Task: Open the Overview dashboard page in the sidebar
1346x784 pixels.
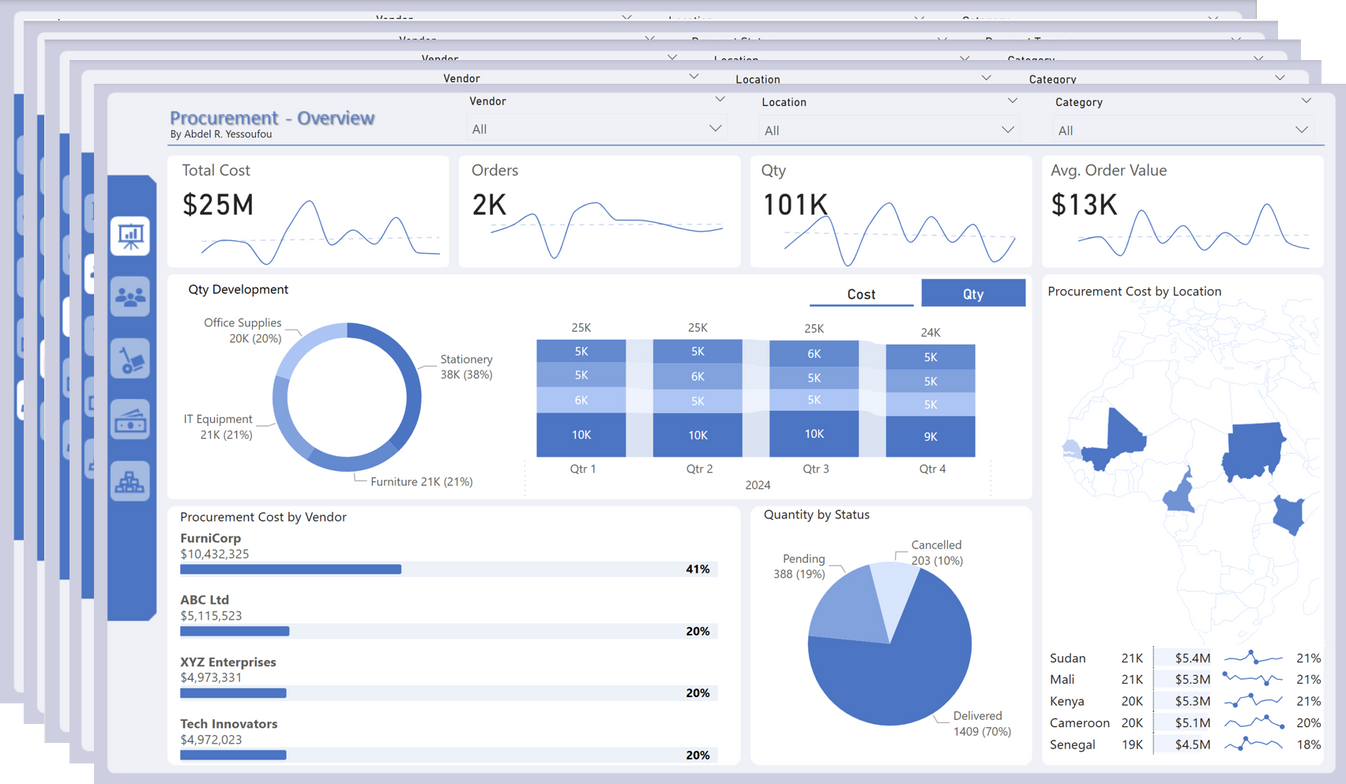Action: (x=130, y=236)
